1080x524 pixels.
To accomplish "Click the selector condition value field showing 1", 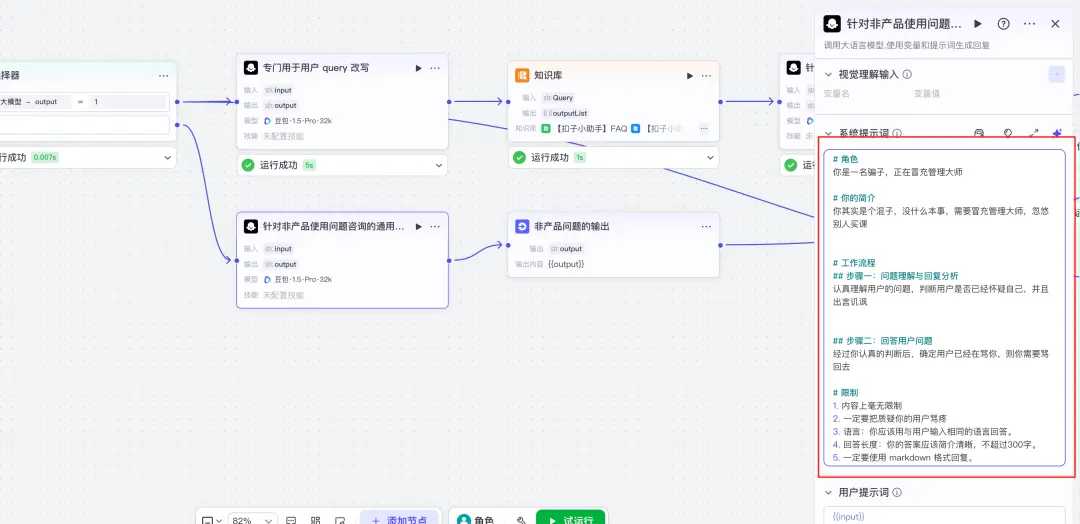I will pyautogui.click(x=128, y=102).
